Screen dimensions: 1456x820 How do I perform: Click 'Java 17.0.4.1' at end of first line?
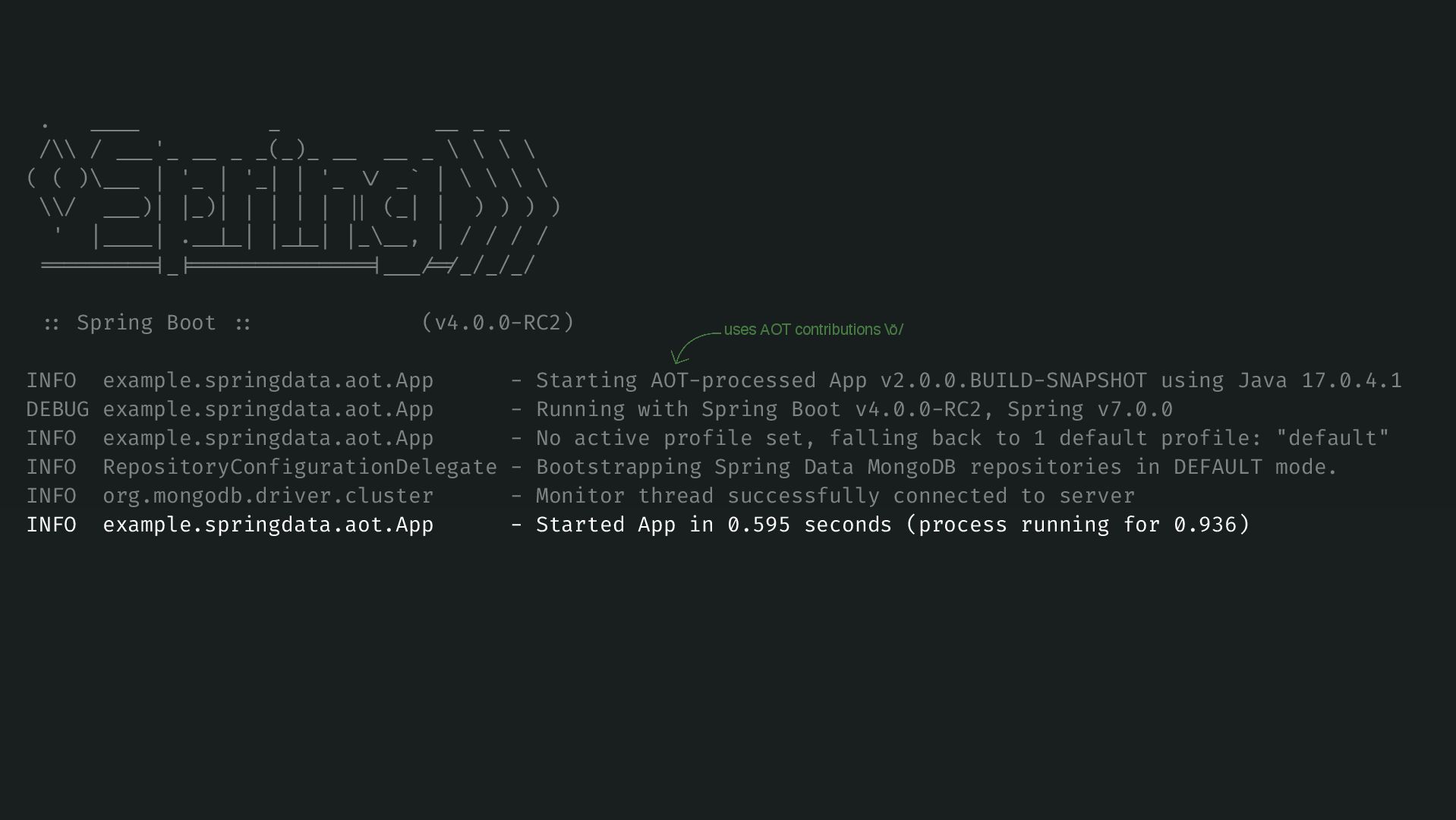[1319, 380]
